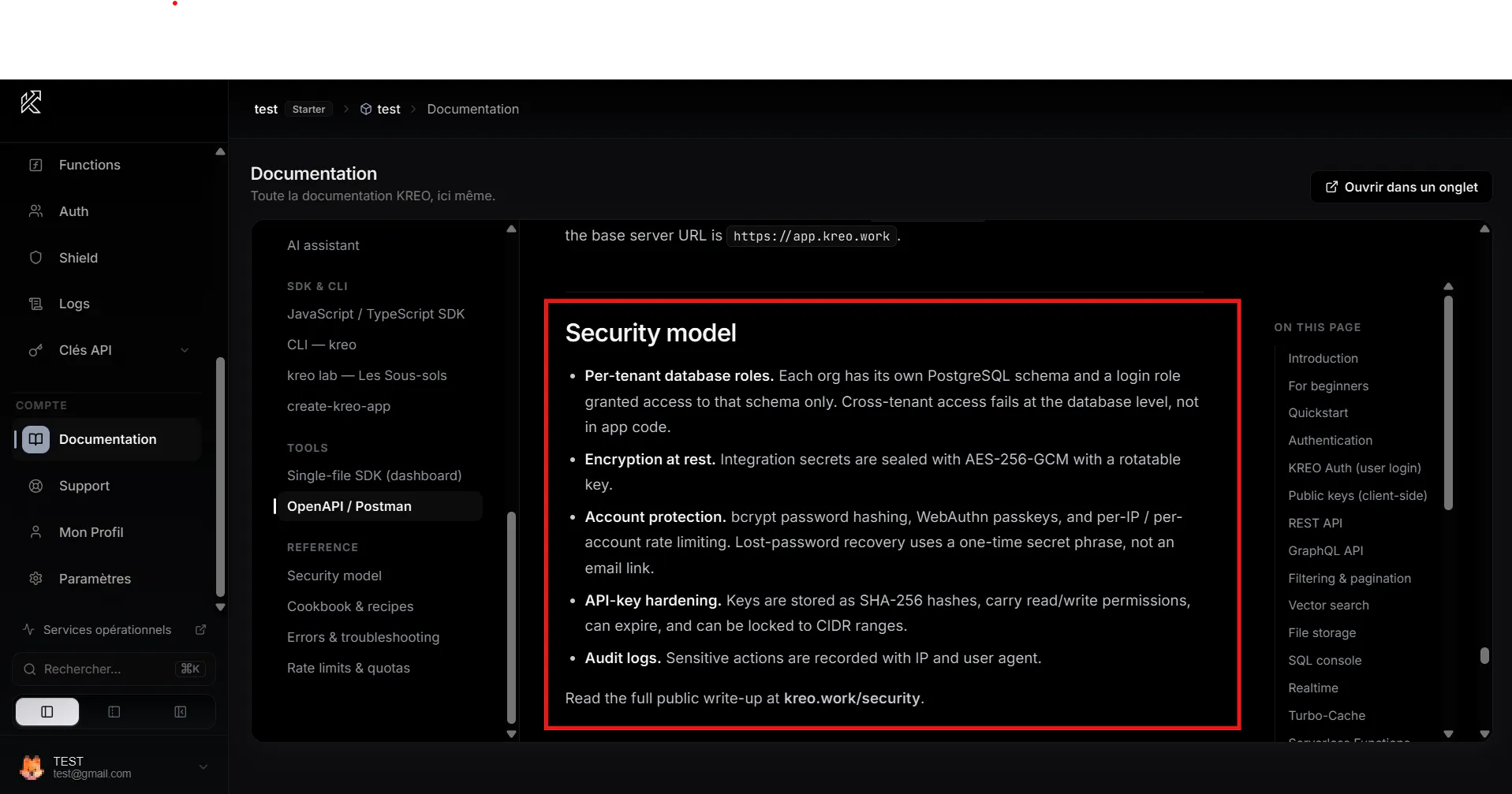This screenshot has width=1512, height=794.
Task: Open service status external-link icon
Action: pyautogui.click(x=200, y=629)
